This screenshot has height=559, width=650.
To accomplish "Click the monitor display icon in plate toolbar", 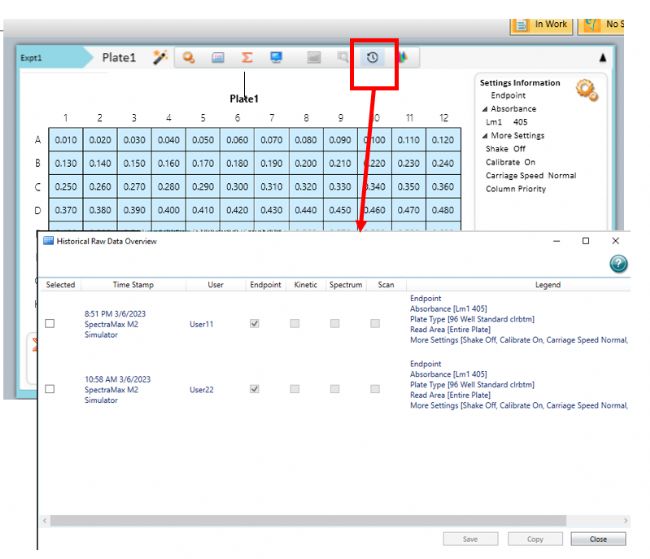I will click(276, 58).
